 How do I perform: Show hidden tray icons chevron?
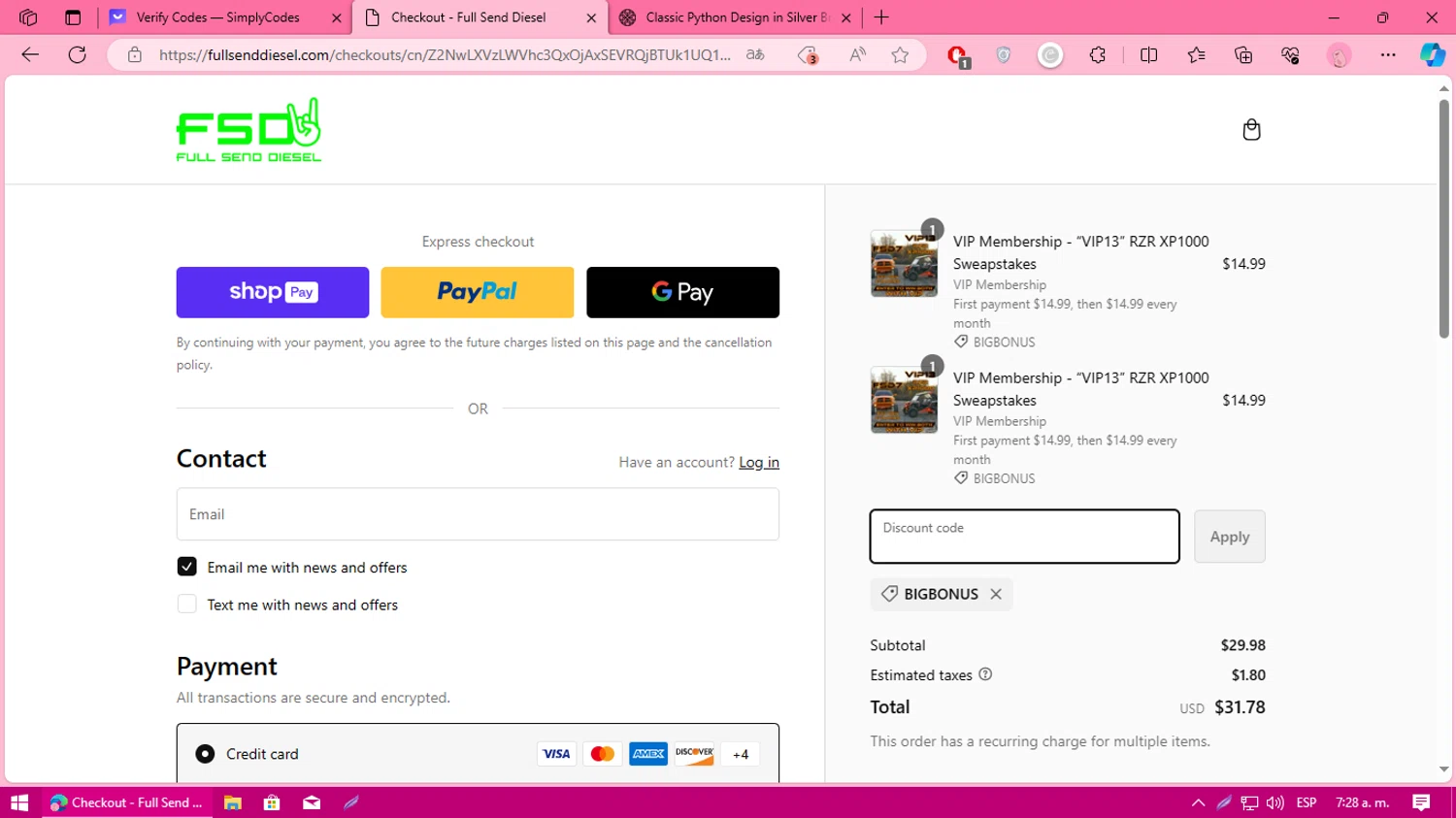coord(1198,802)
